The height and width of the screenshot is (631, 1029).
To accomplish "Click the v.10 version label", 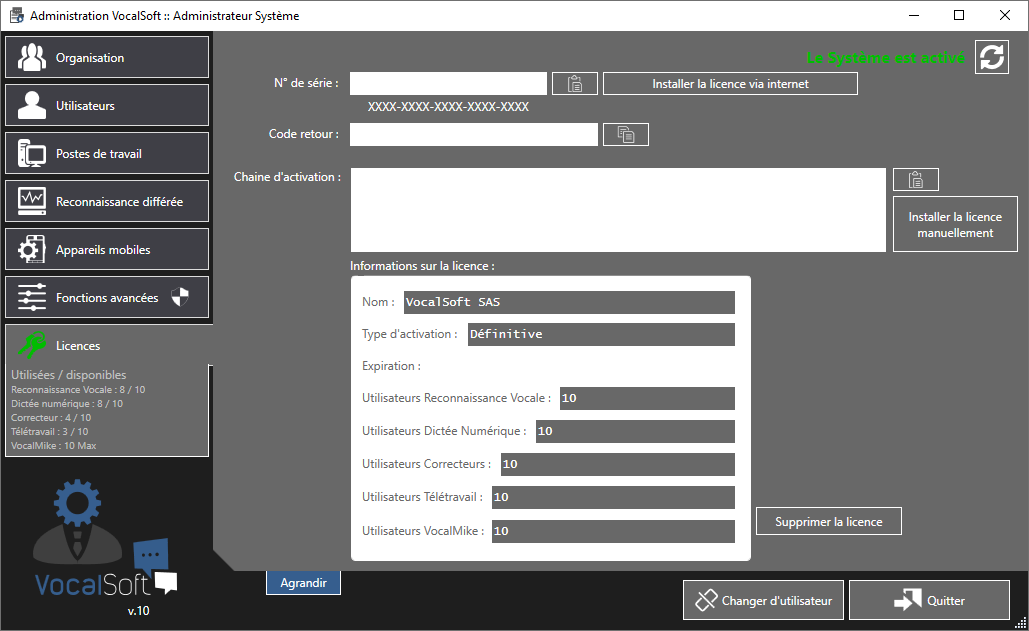I will (138, 611).
